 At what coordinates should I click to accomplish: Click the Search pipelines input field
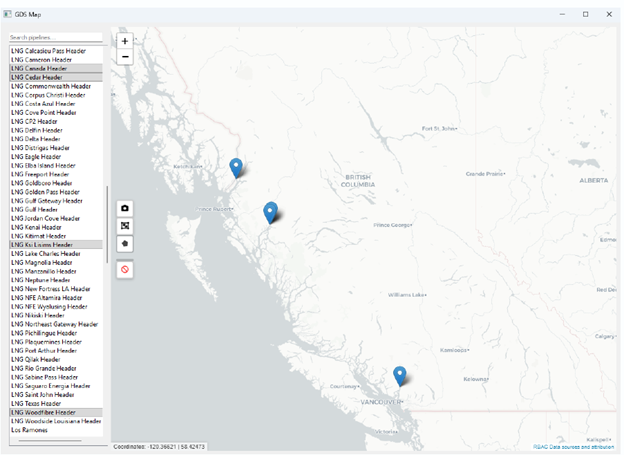pos(57,37)
